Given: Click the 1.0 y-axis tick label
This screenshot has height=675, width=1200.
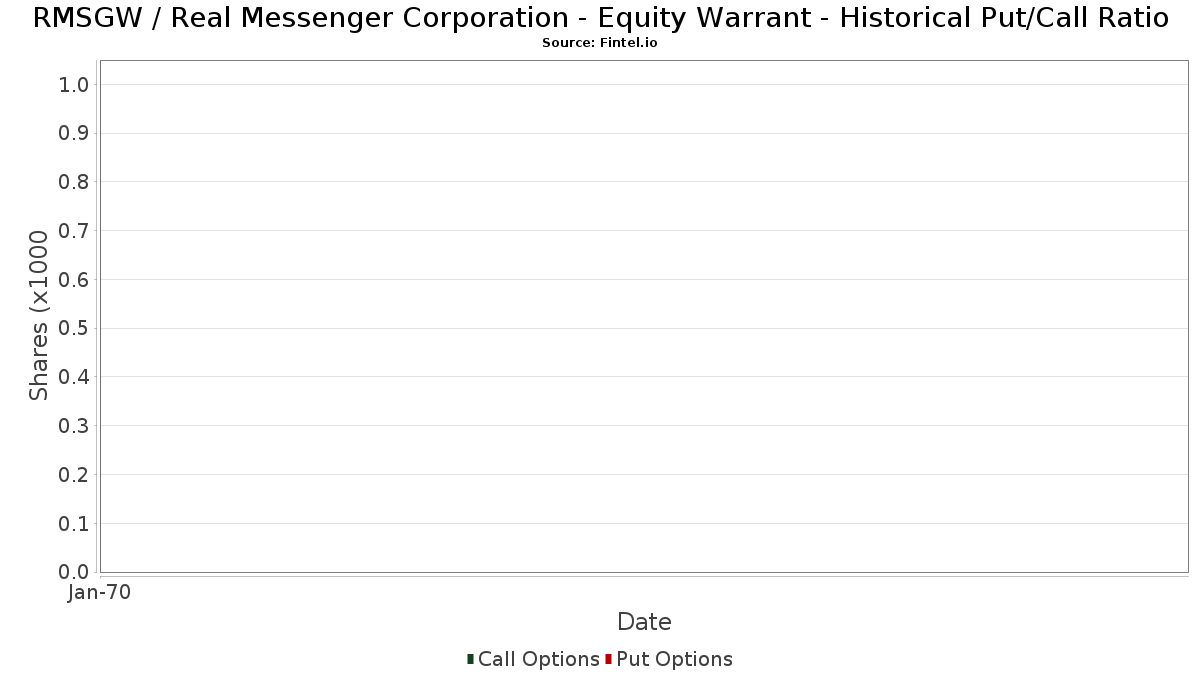Looking at the screenshot, I should [75, 85].
